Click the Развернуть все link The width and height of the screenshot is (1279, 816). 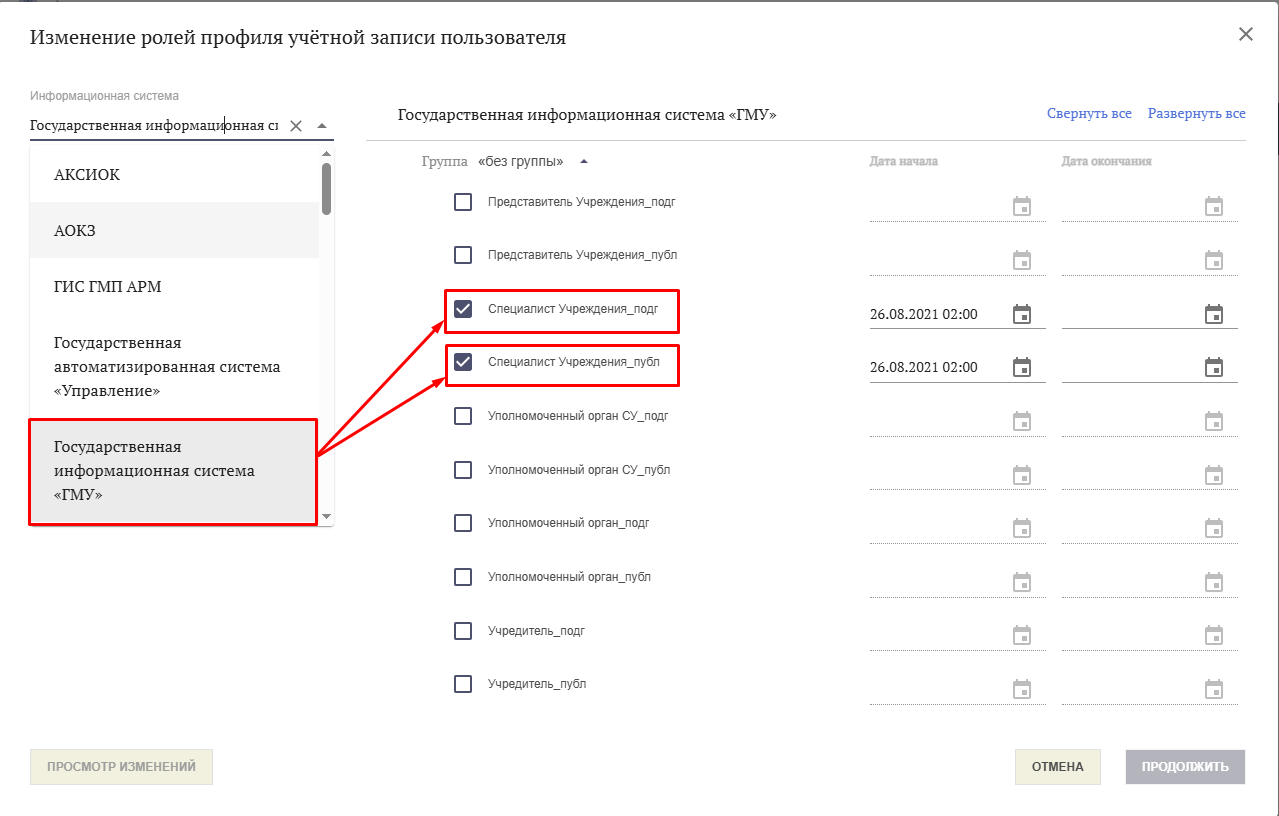point(1196,114)
